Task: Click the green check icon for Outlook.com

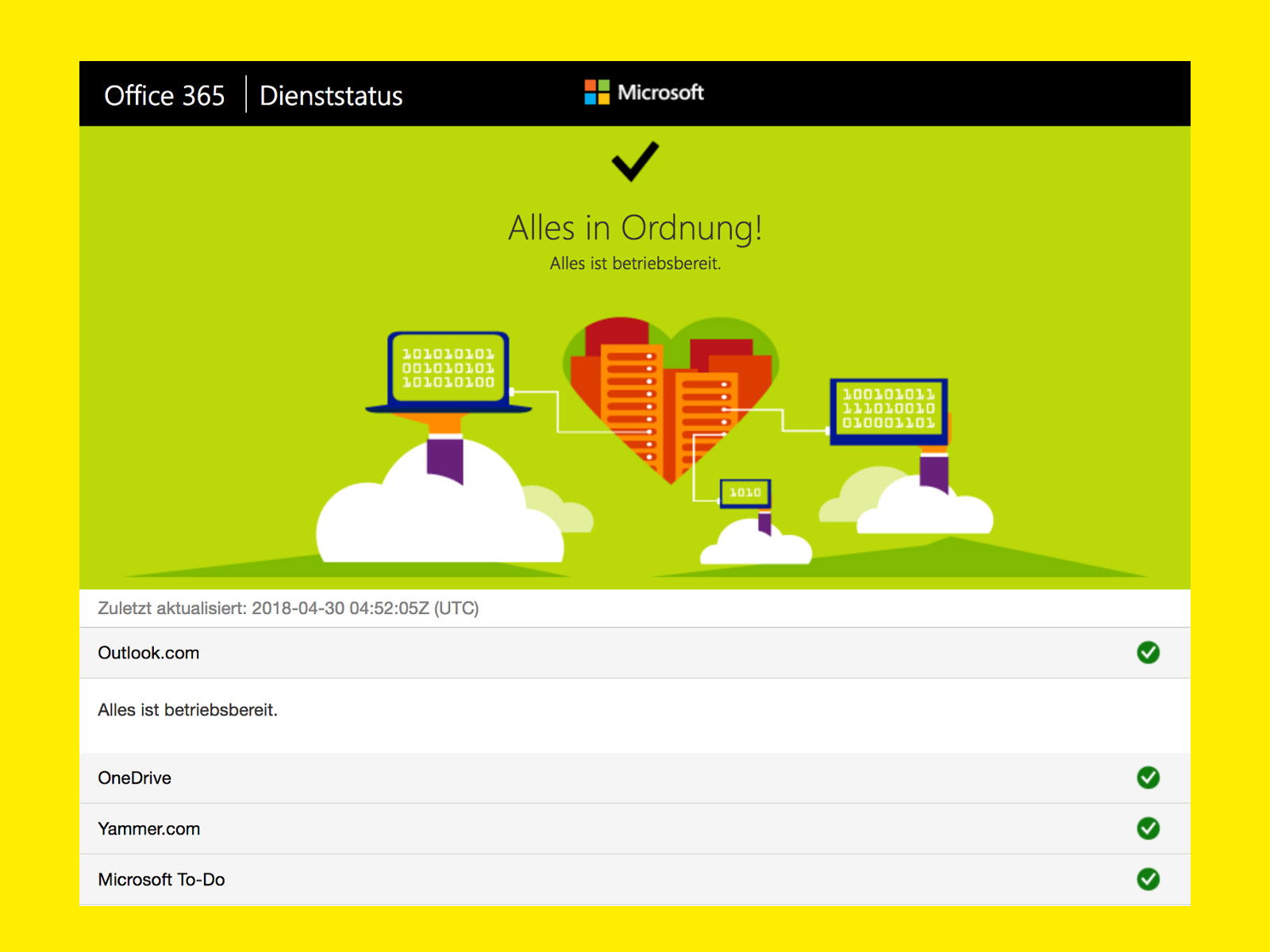Action: point(1148,653)
